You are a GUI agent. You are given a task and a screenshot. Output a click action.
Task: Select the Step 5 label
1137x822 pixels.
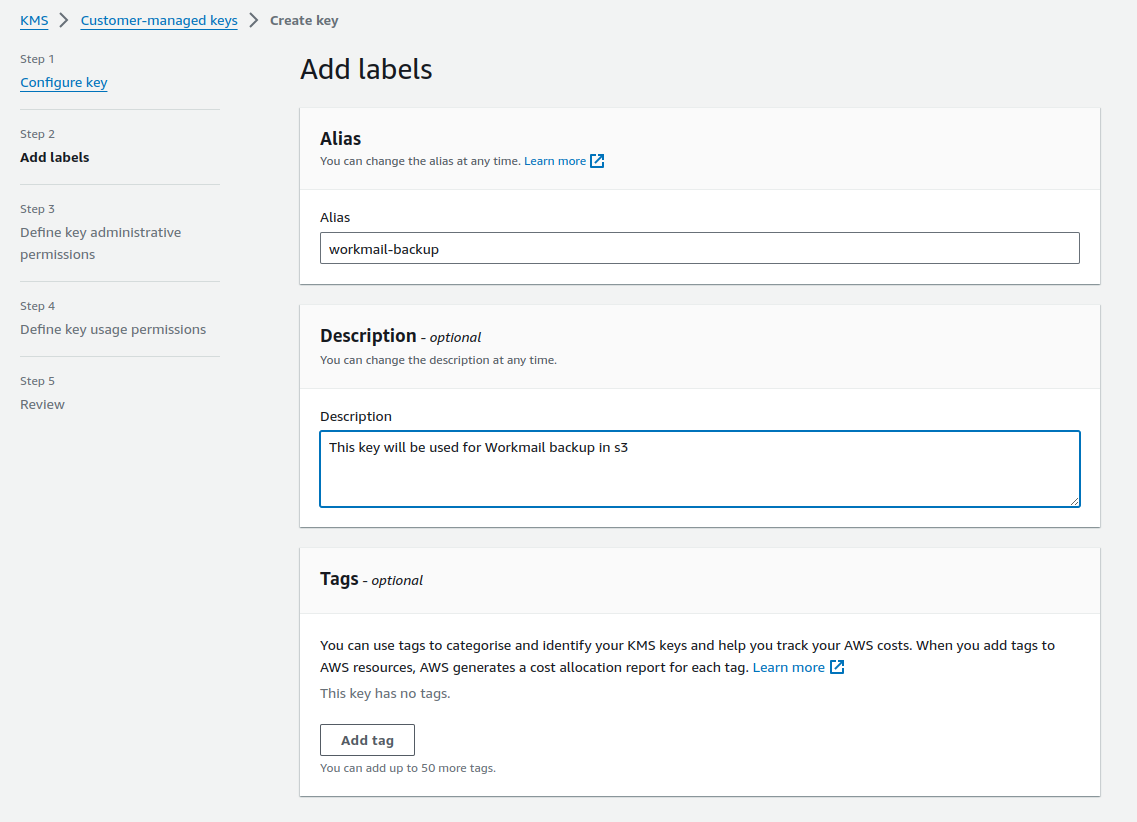point(37,381)
